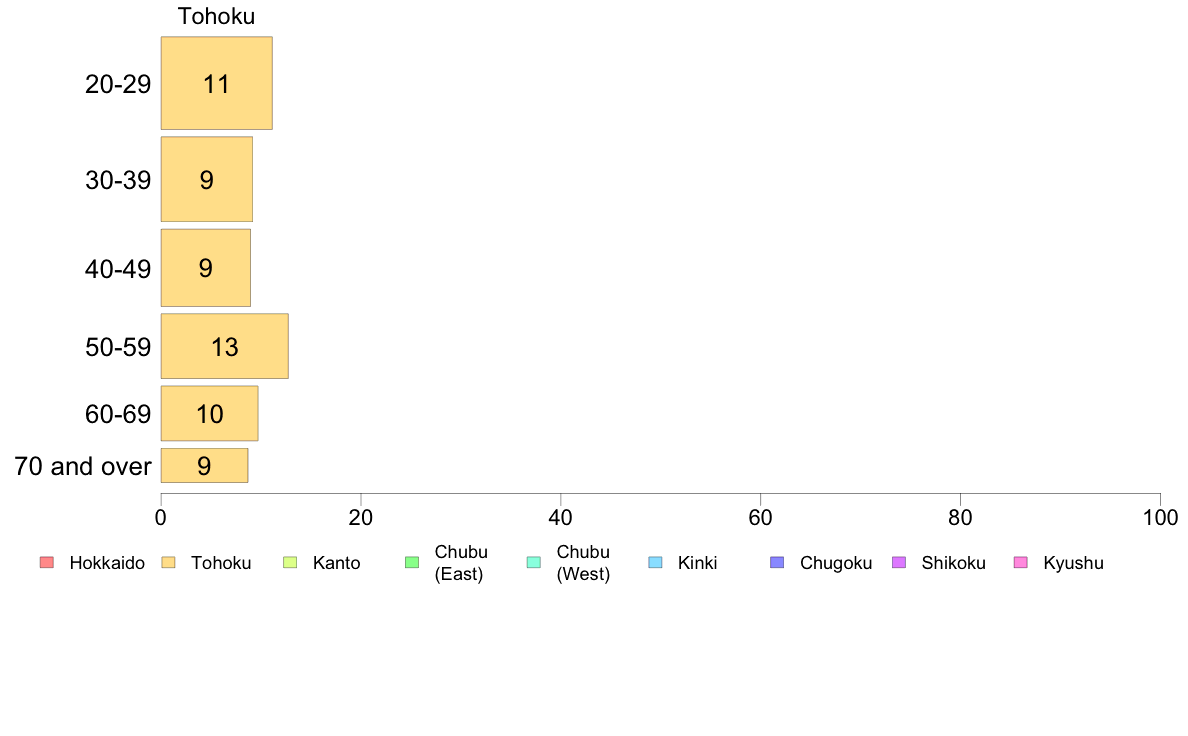Click the Shikoku legend swatch

[899, 562]
